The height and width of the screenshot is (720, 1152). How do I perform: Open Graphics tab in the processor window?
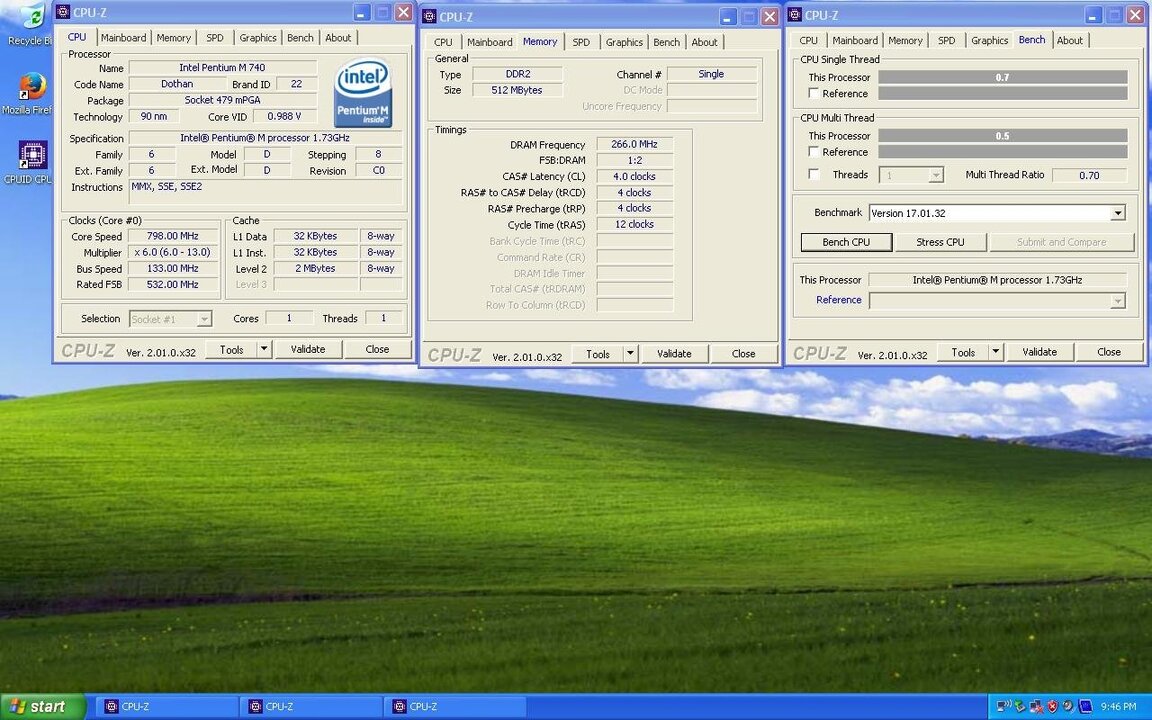pyautogui.click(x=258, y=37)
